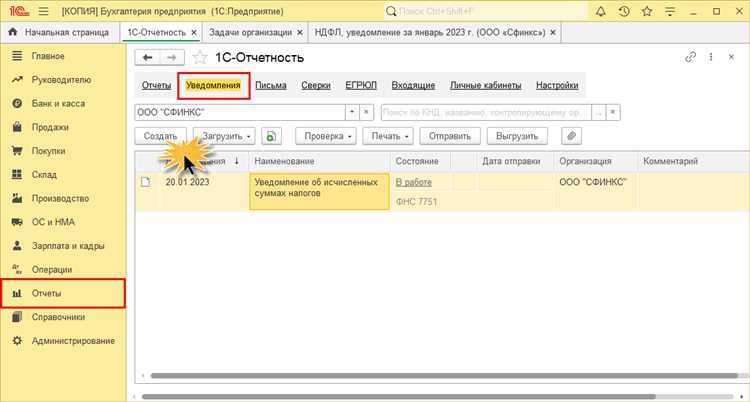Click the Создать button

tap(161, 136)
